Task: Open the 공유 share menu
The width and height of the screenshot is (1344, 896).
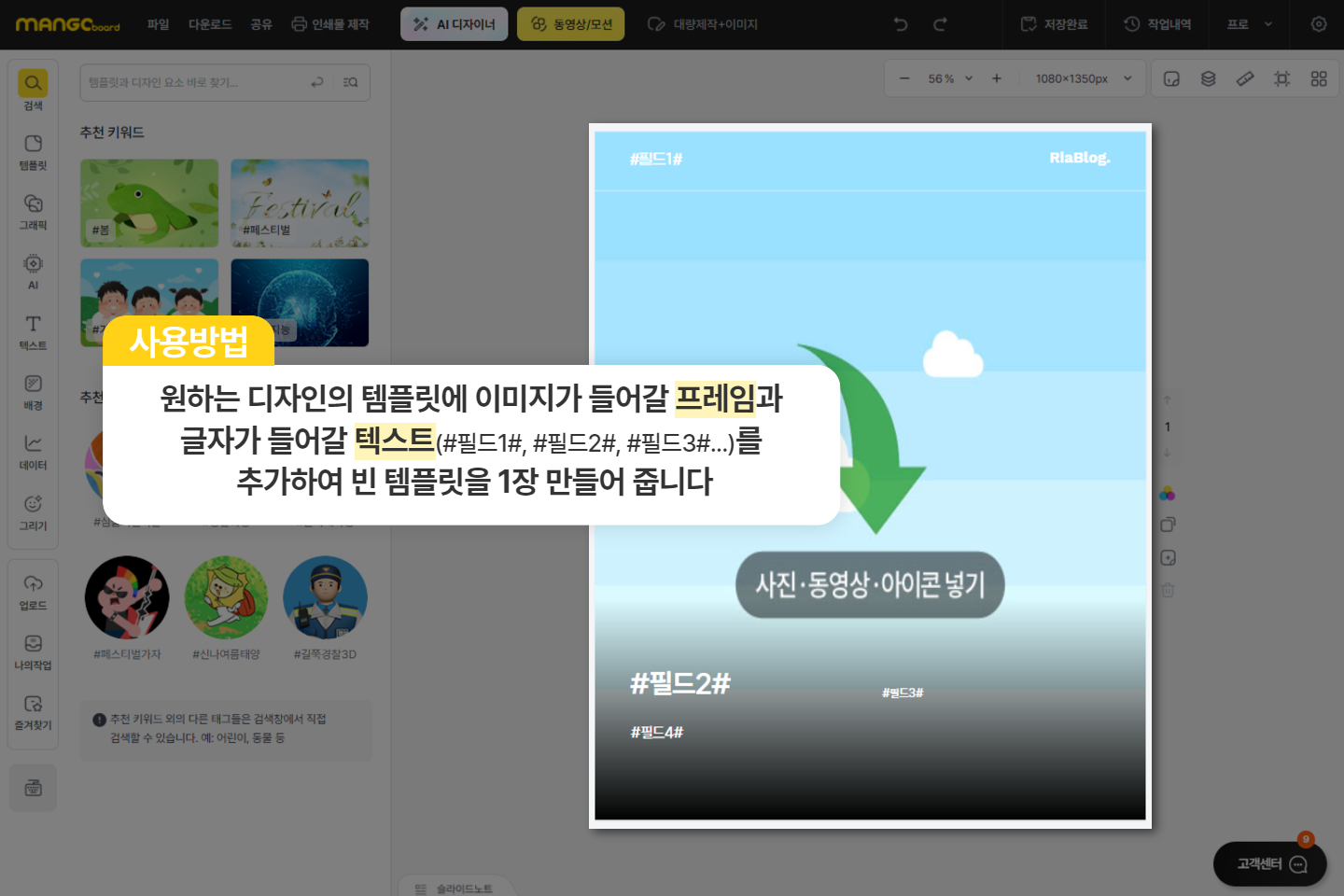Action: pos(261,24)
